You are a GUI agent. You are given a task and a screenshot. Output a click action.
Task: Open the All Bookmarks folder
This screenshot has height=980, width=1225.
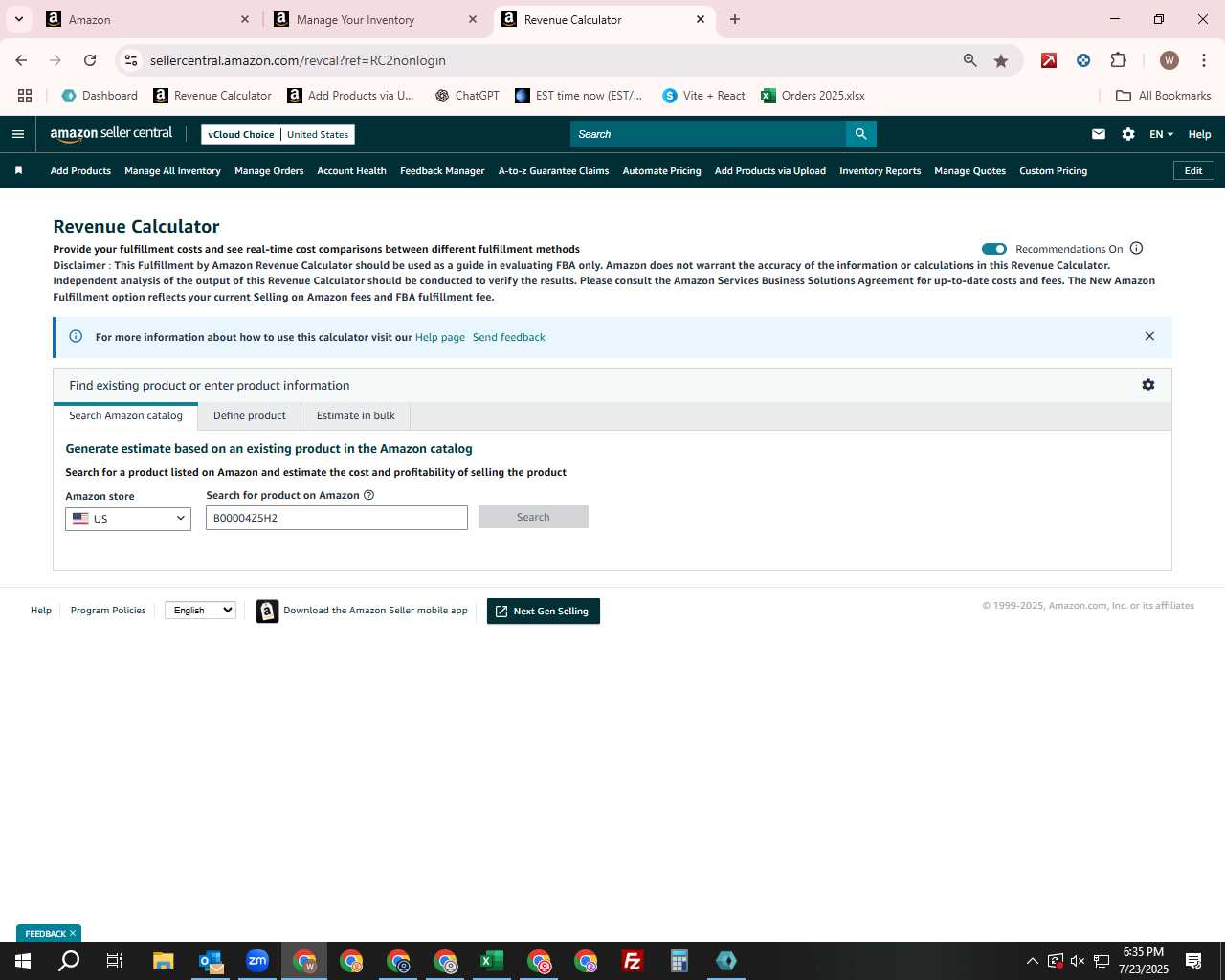1163,96
